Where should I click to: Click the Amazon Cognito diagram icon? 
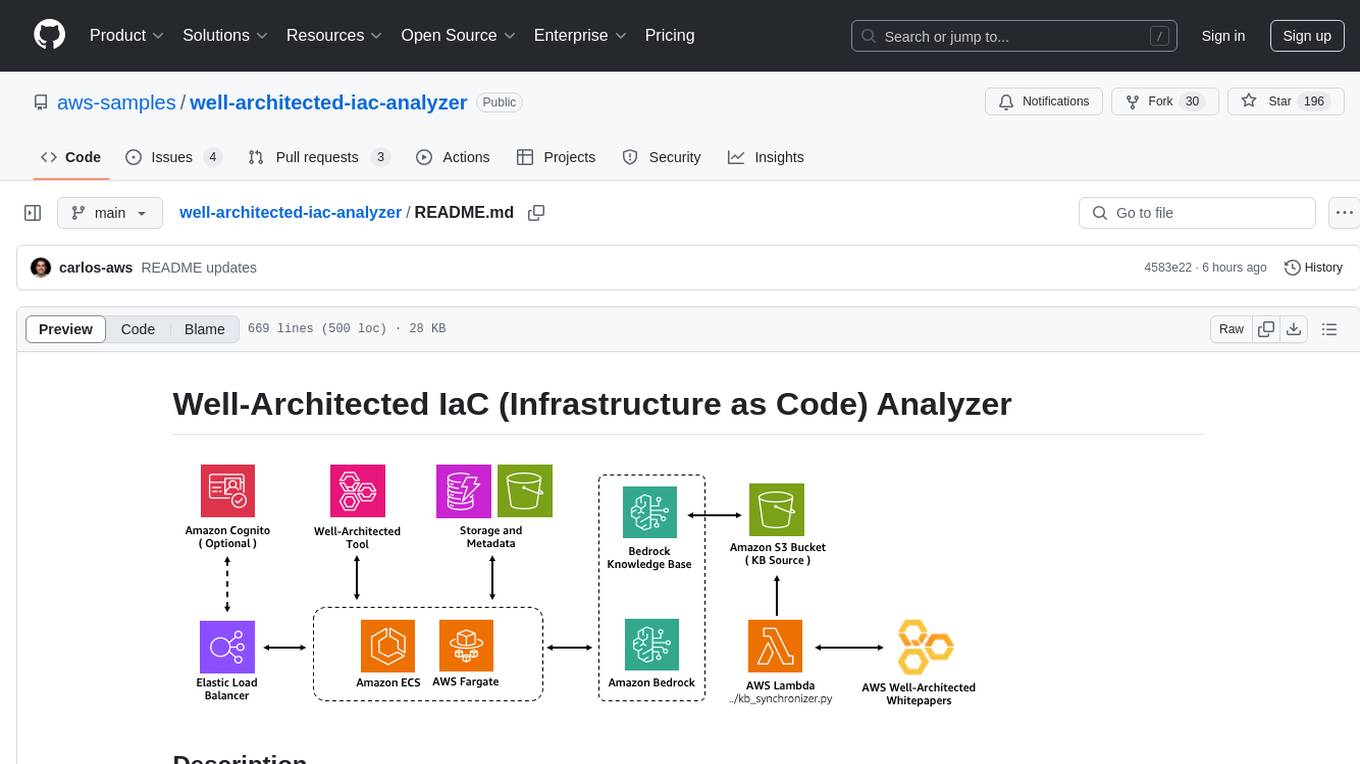(x=228, y=491)
